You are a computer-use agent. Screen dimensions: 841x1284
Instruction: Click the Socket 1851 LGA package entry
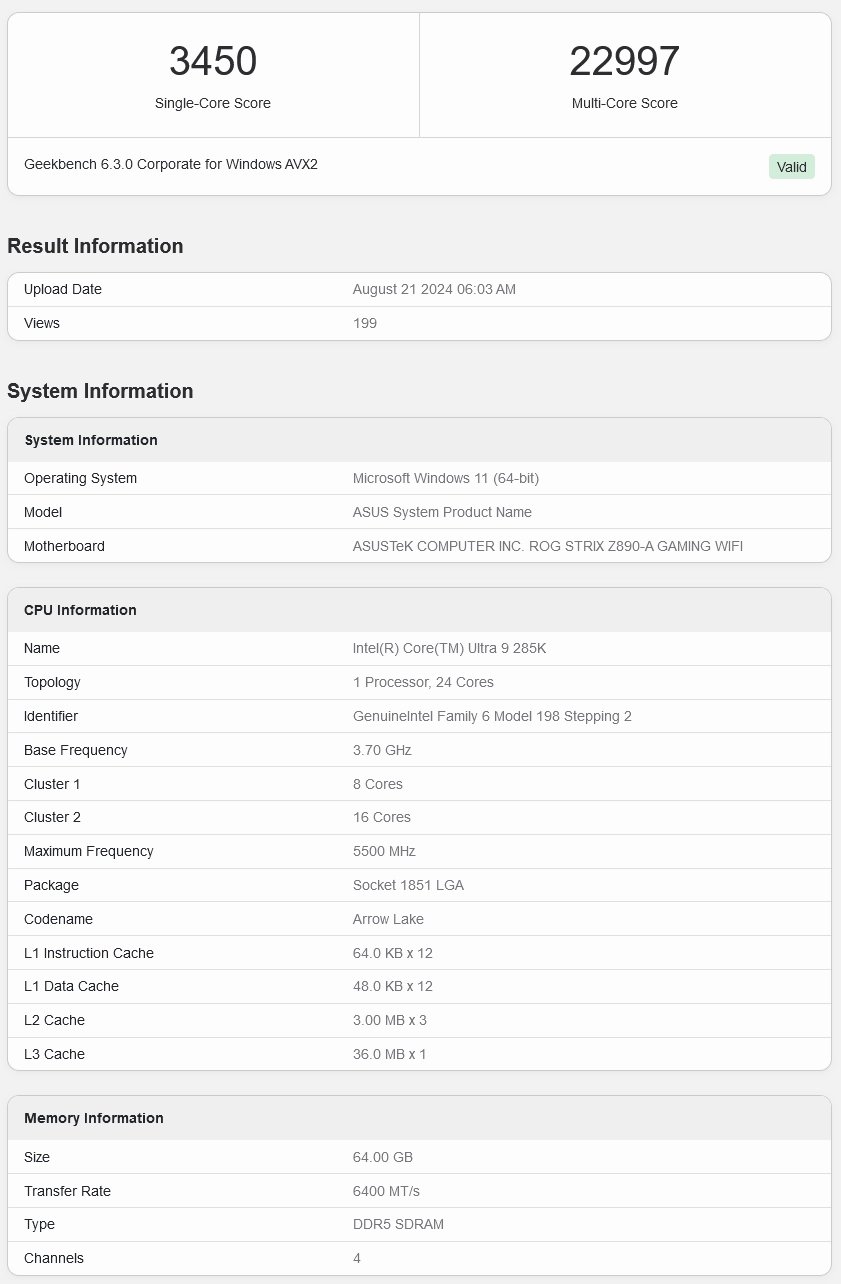[x=405, y=885]
